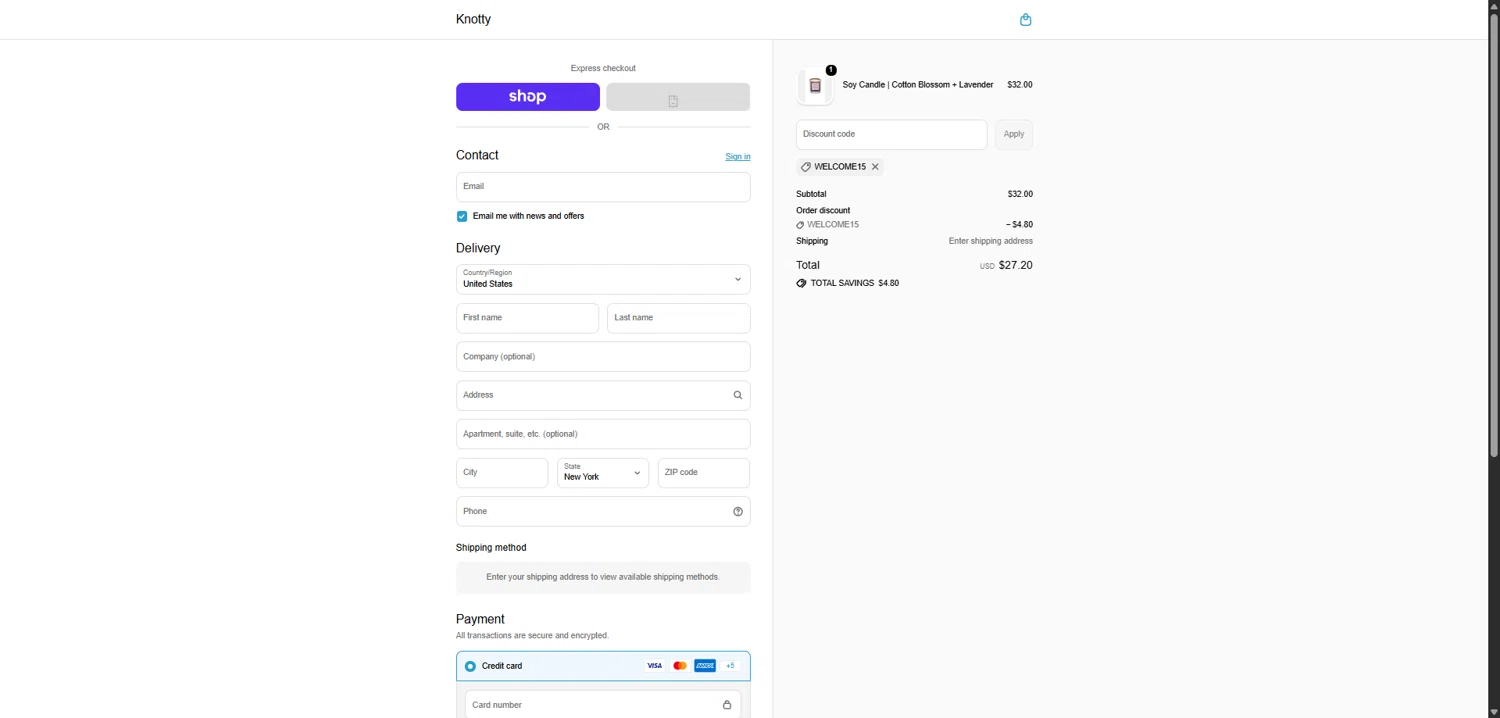Viewport: 1500px width, 718px height.
Task: Toggle Email me with news and offers
Action: [x=462, y=216]
